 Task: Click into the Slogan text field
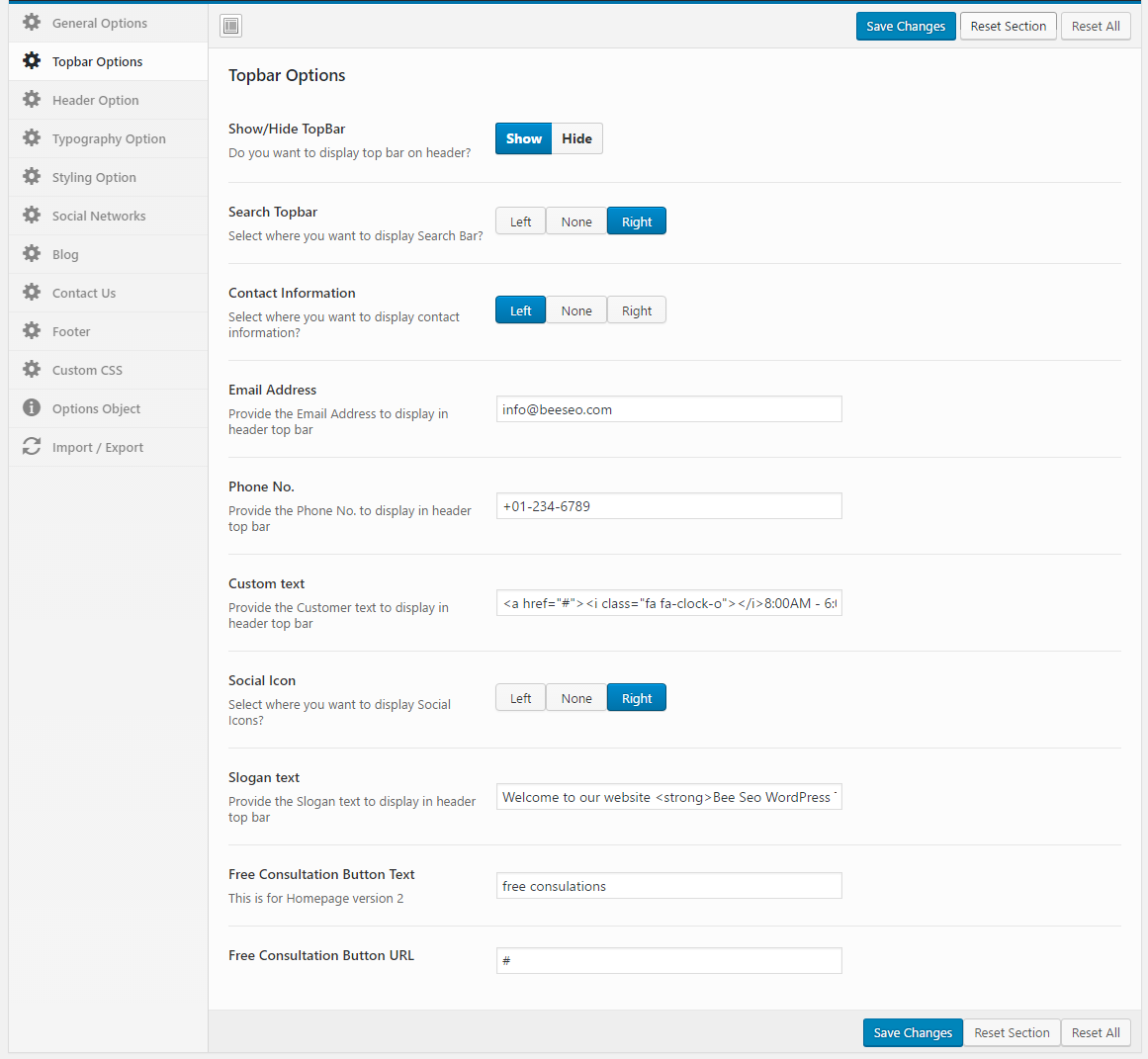point(668,797)
